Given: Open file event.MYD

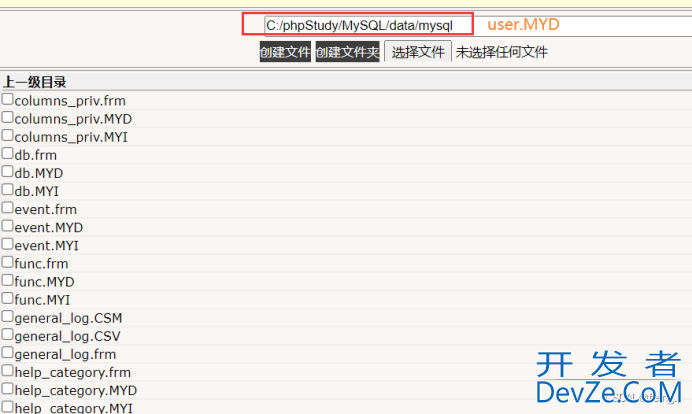Looking at the screenshot, I should point(49,228).
